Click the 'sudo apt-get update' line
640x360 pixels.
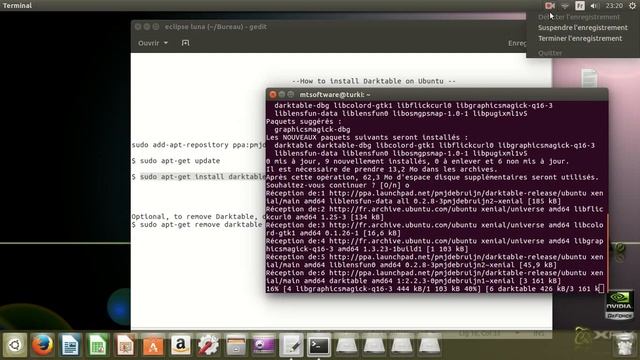[x=176, y=161]
